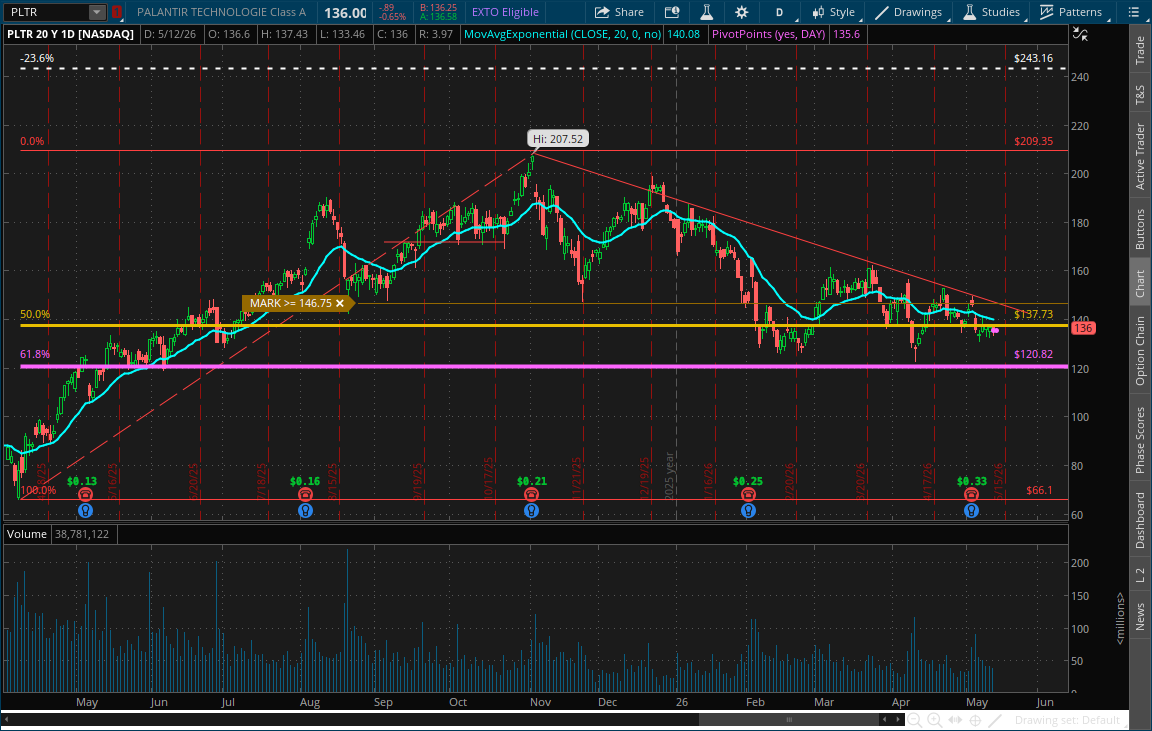Select the line drawing tool at bottom

995,721
